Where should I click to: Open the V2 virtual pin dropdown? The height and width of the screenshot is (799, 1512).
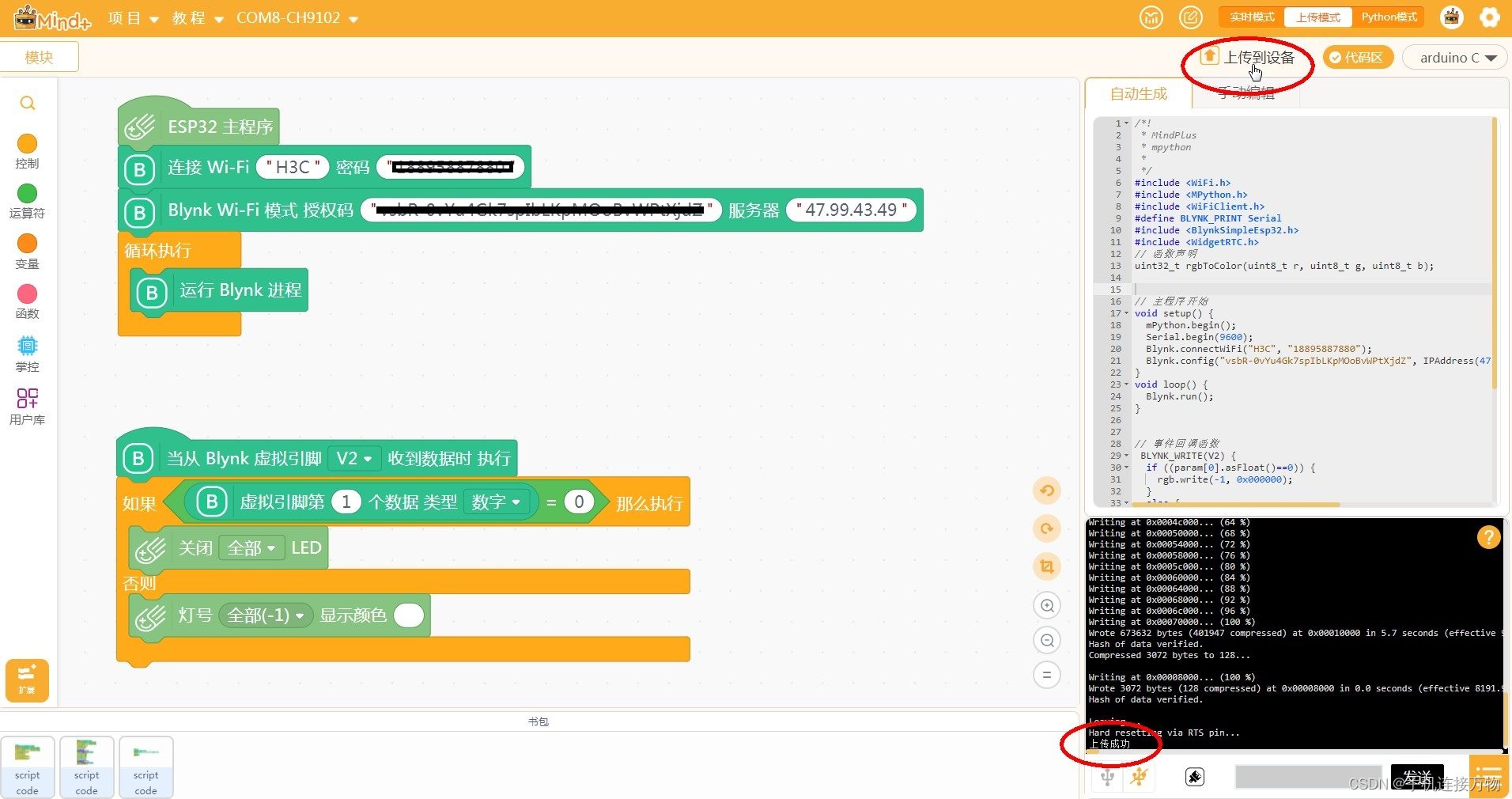coord(353,459)
